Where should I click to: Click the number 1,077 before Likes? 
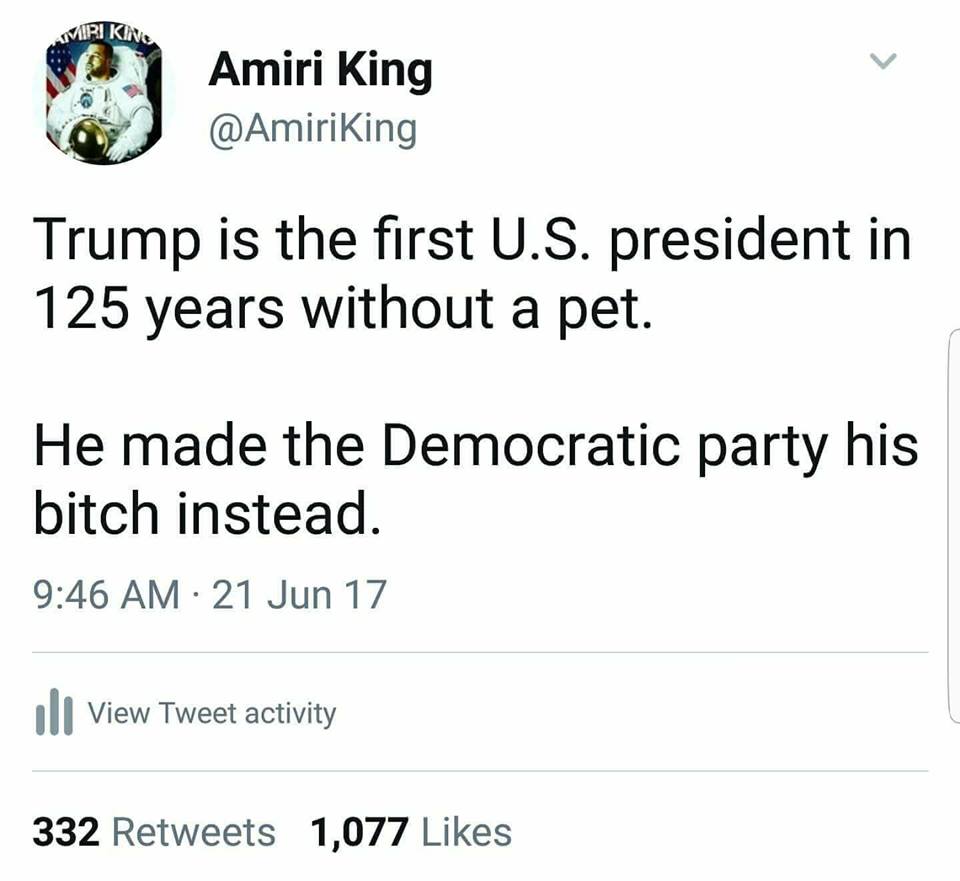359,832
